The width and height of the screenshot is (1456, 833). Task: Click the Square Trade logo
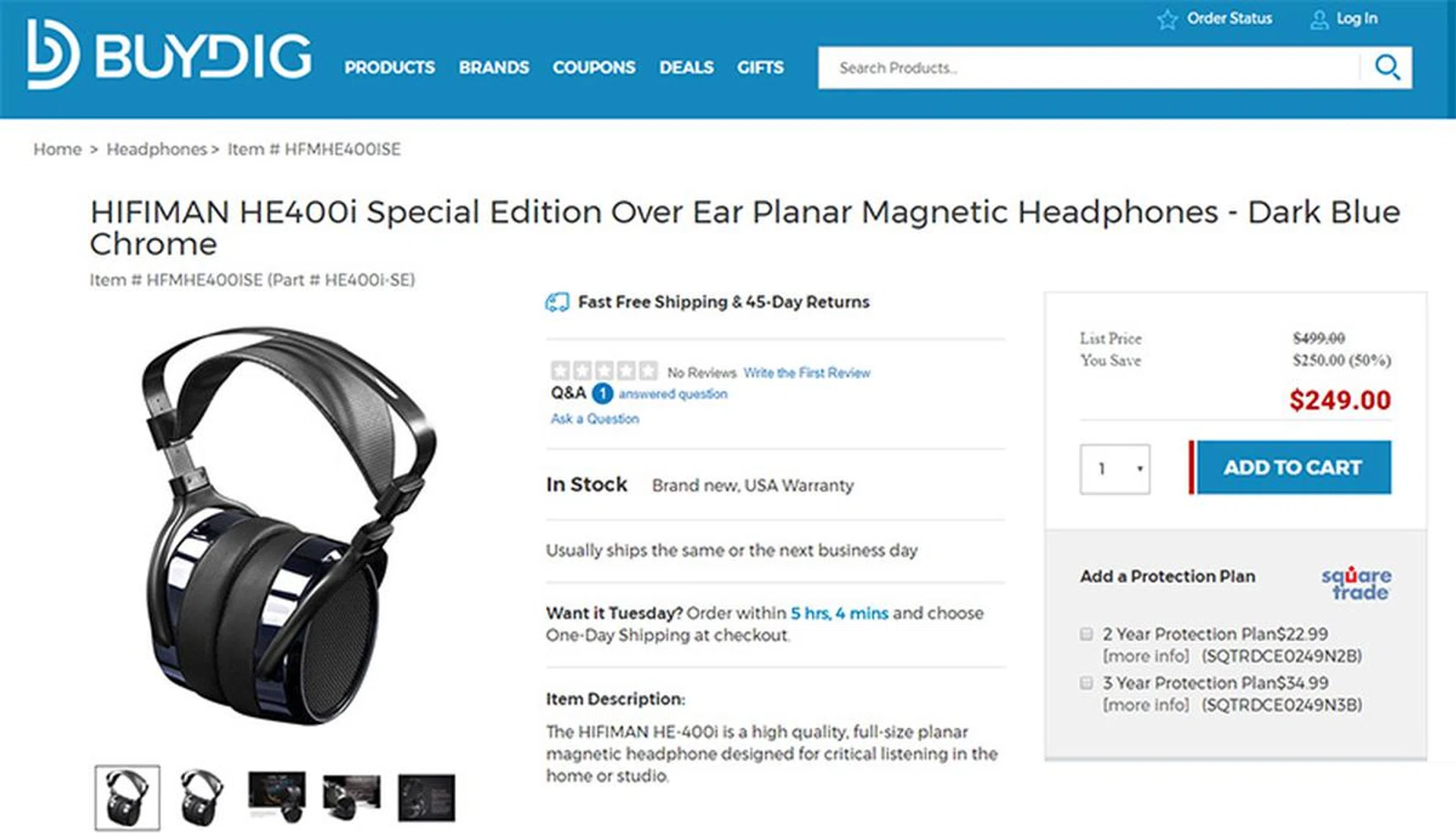click(x=1356, y=583)
